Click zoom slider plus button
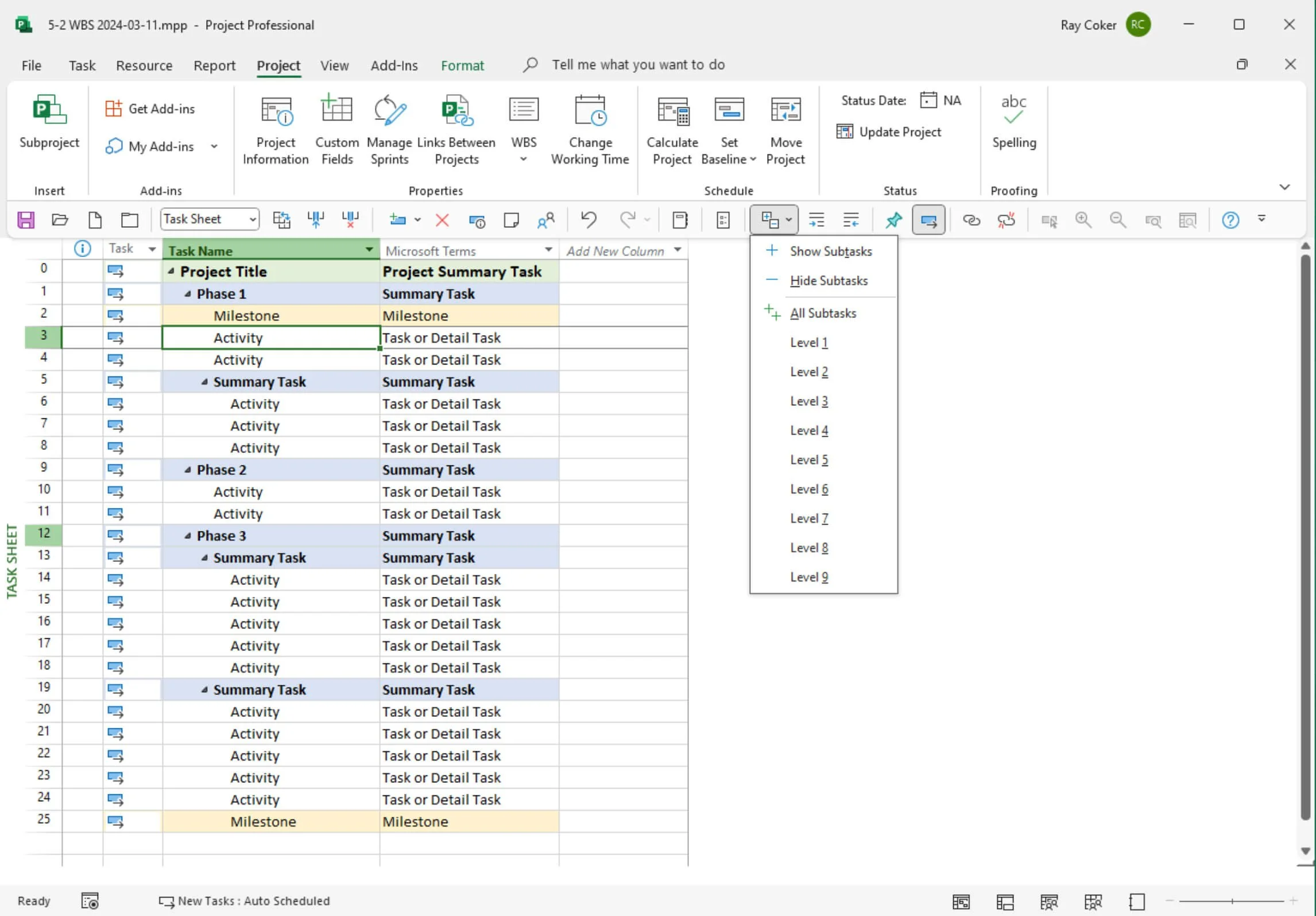This screenshot has height=916, width=1316. 1293,901
